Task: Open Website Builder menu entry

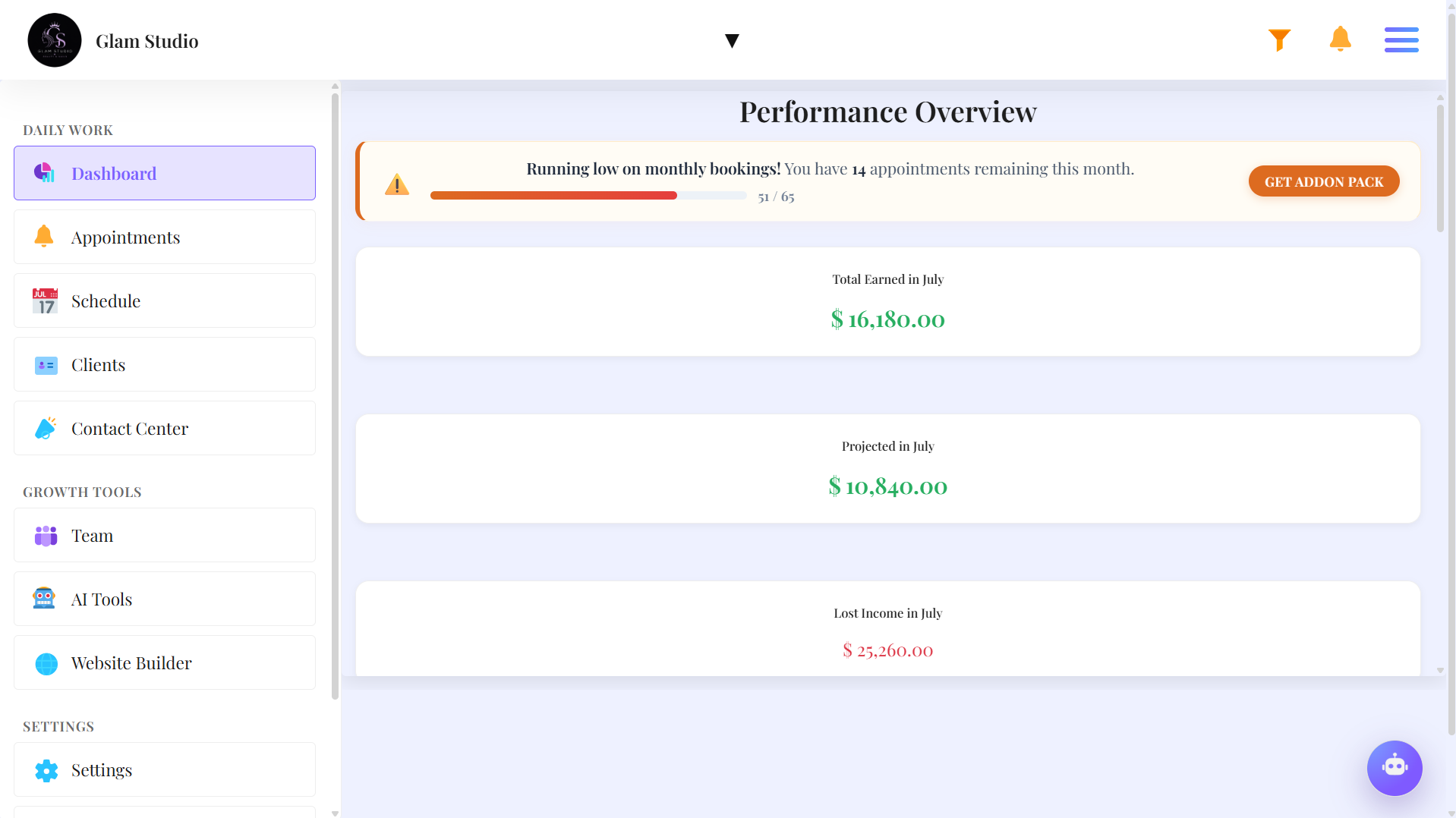Action: coord(165,662)
